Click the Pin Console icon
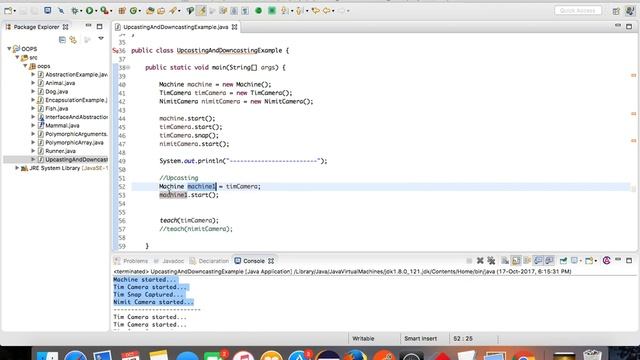 pos(563,260)
